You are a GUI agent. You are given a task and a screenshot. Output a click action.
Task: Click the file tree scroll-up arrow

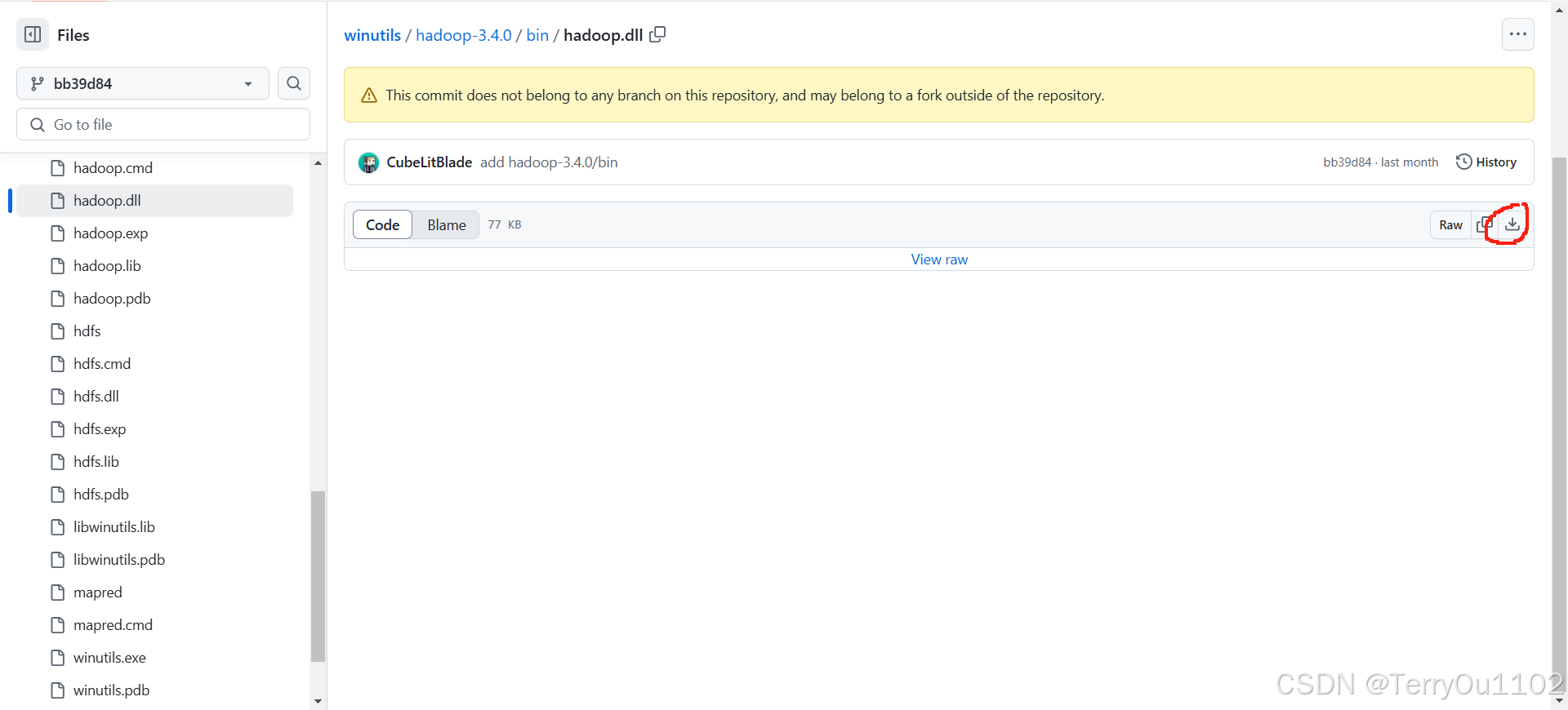click(318, 163)
